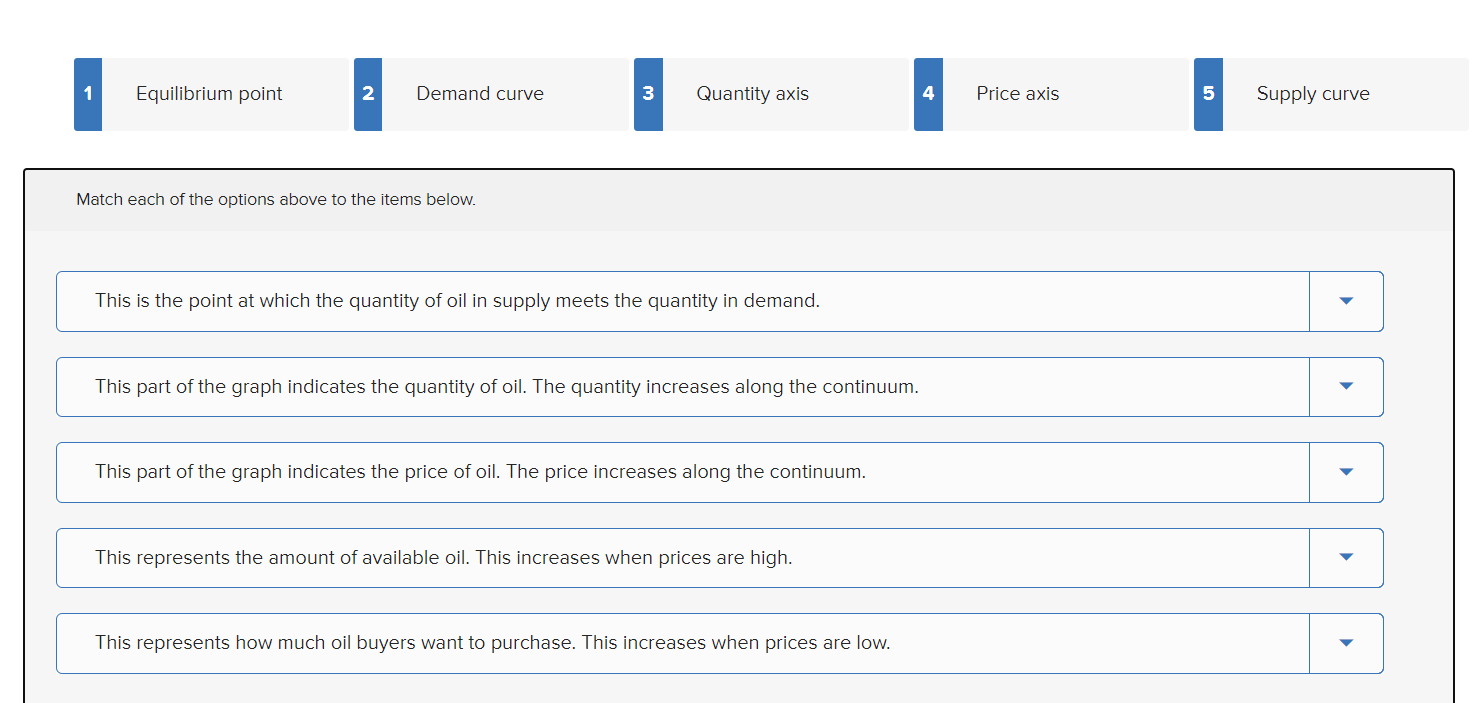The image size is (1473, 703).
Task: Click the blue badge numbered 2
Action: tap(367, 94)
